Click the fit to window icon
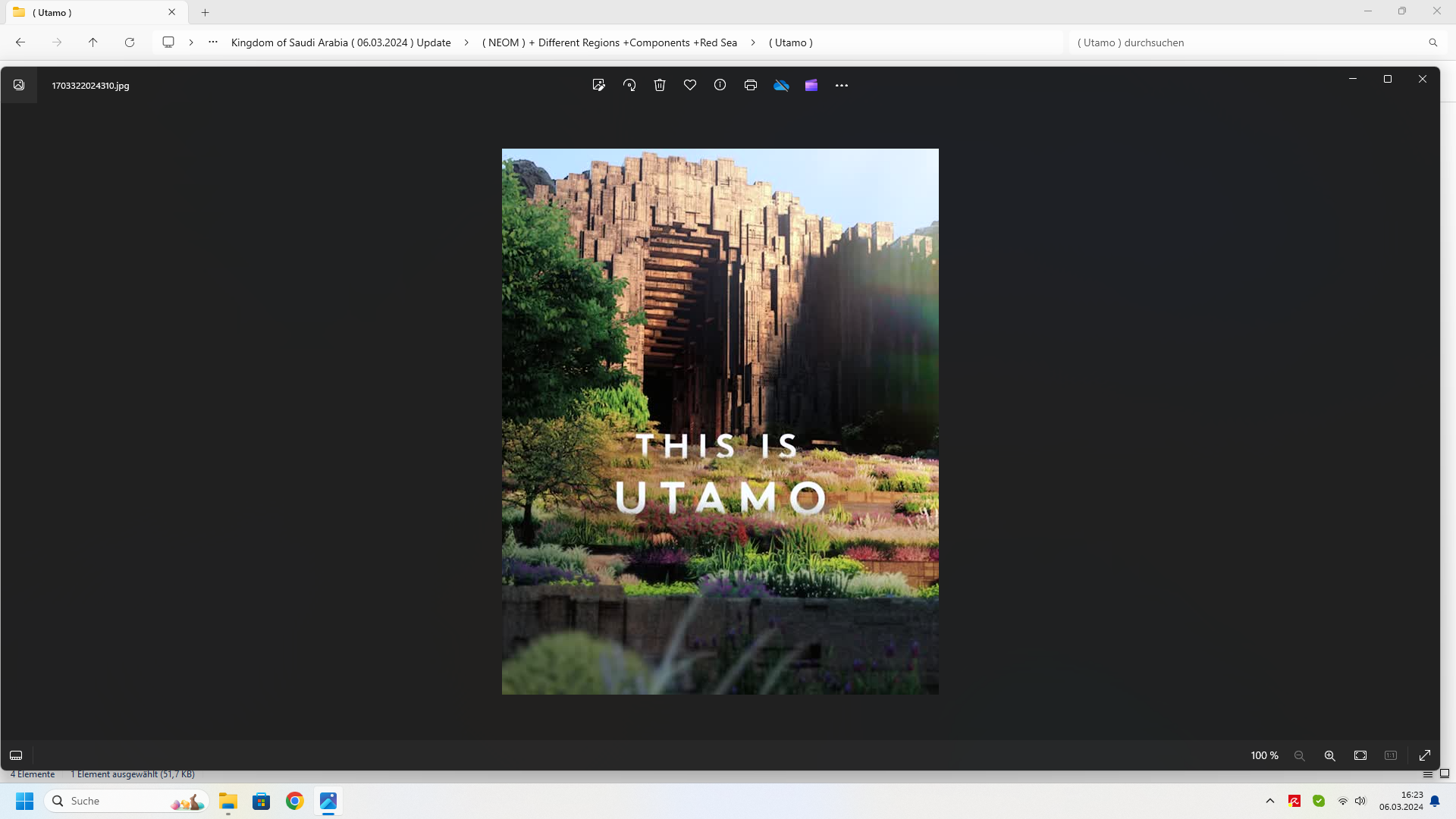 pyautogui.click(x=1360, y=755)
